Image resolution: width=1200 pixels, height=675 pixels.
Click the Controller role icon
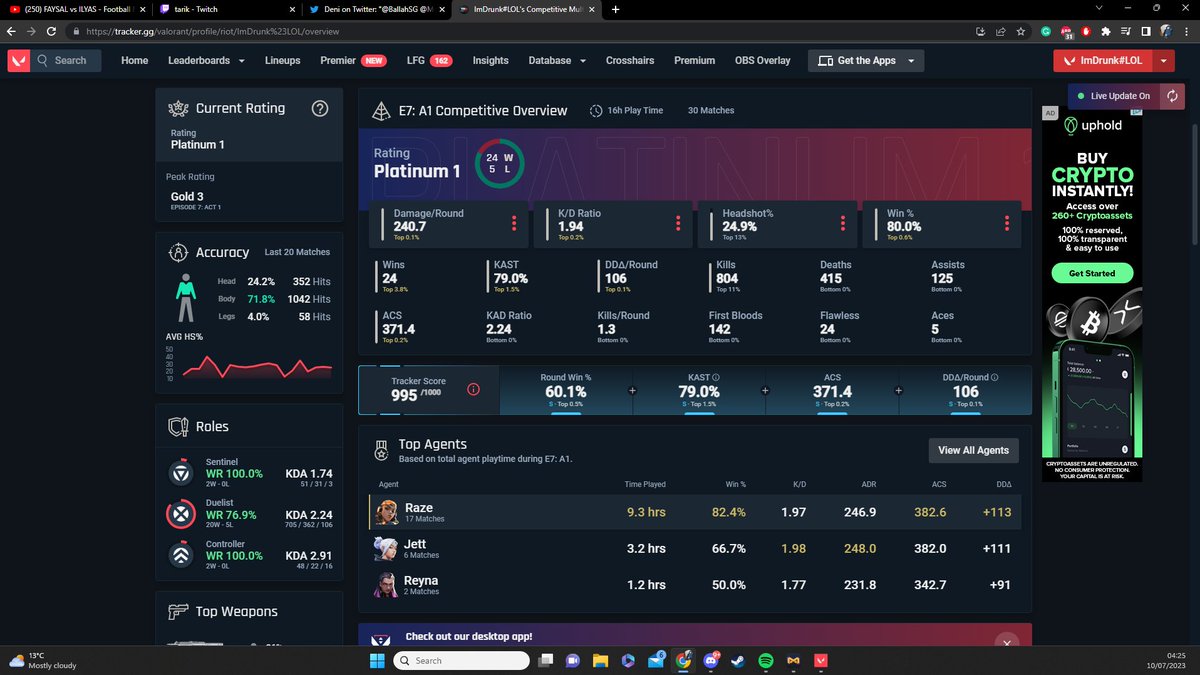pyautogui.click(x=181, y=557)
